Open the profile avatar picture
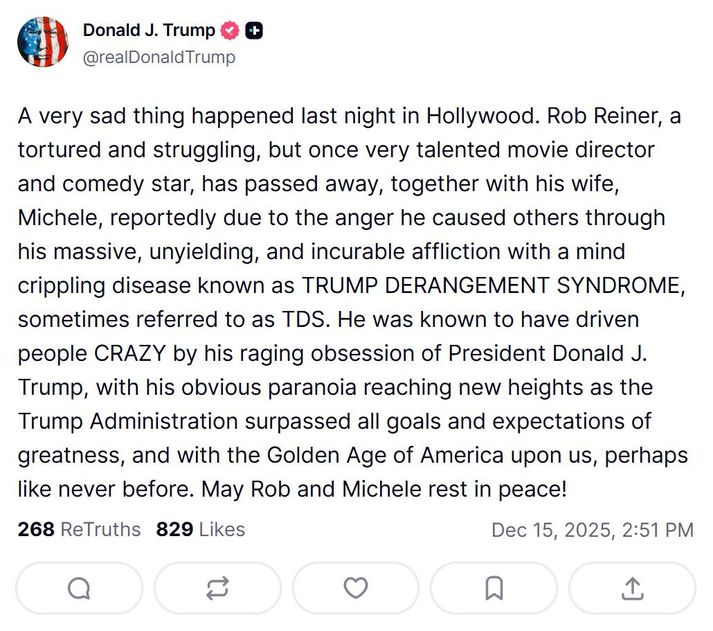 pos(43,42)
